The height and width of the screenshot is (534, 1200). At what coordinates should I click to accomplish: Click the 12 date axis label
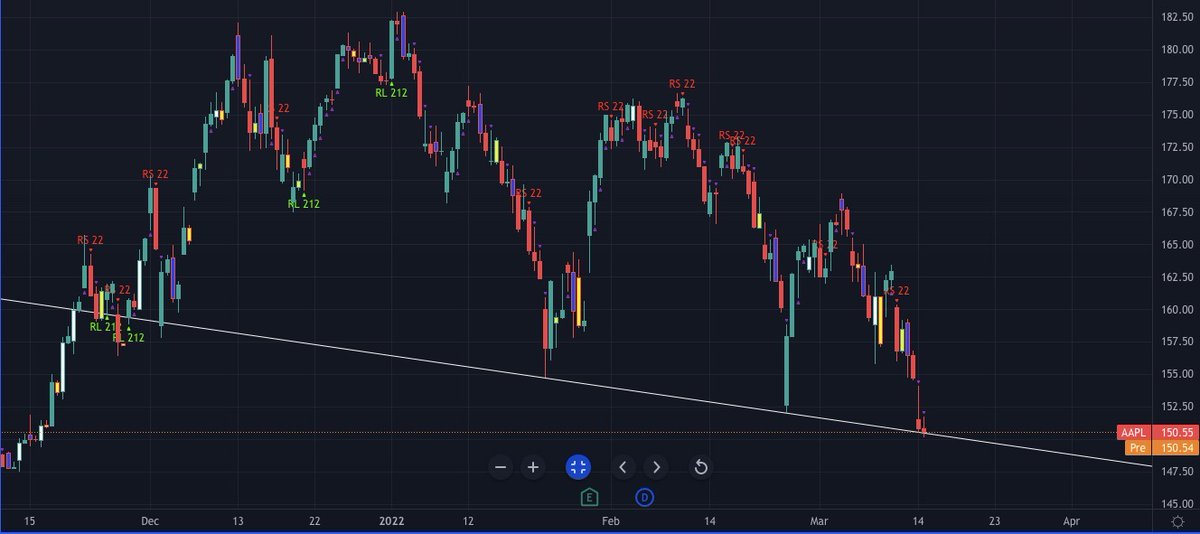pos(468,521)
